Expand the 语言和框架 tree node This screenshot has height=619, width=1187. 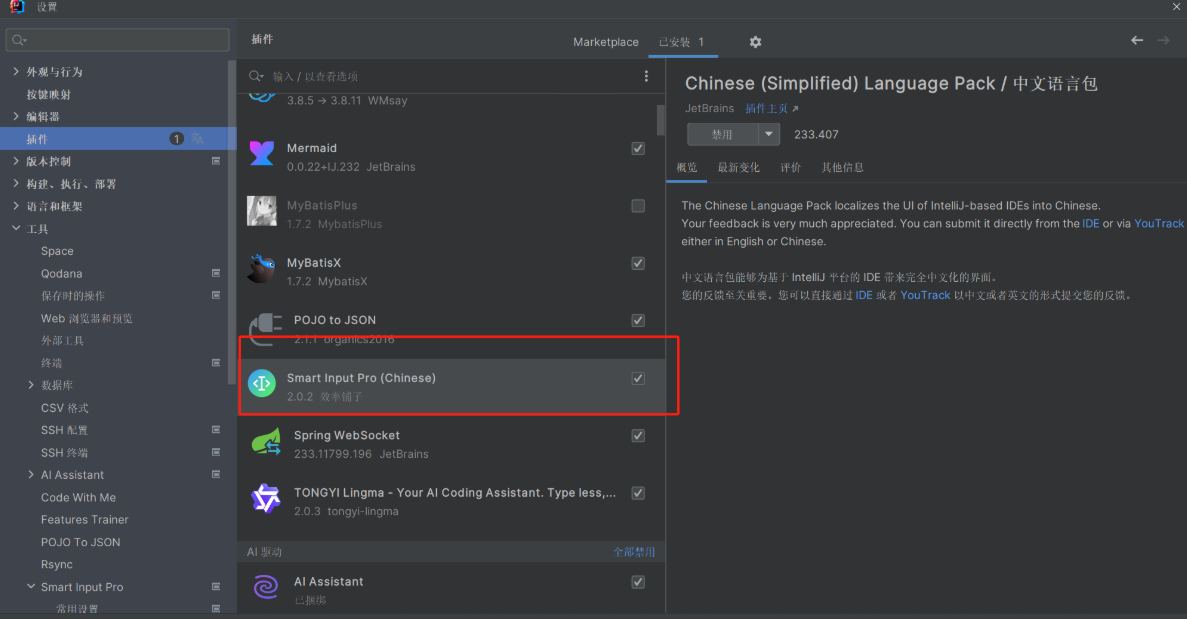point(16,206)
